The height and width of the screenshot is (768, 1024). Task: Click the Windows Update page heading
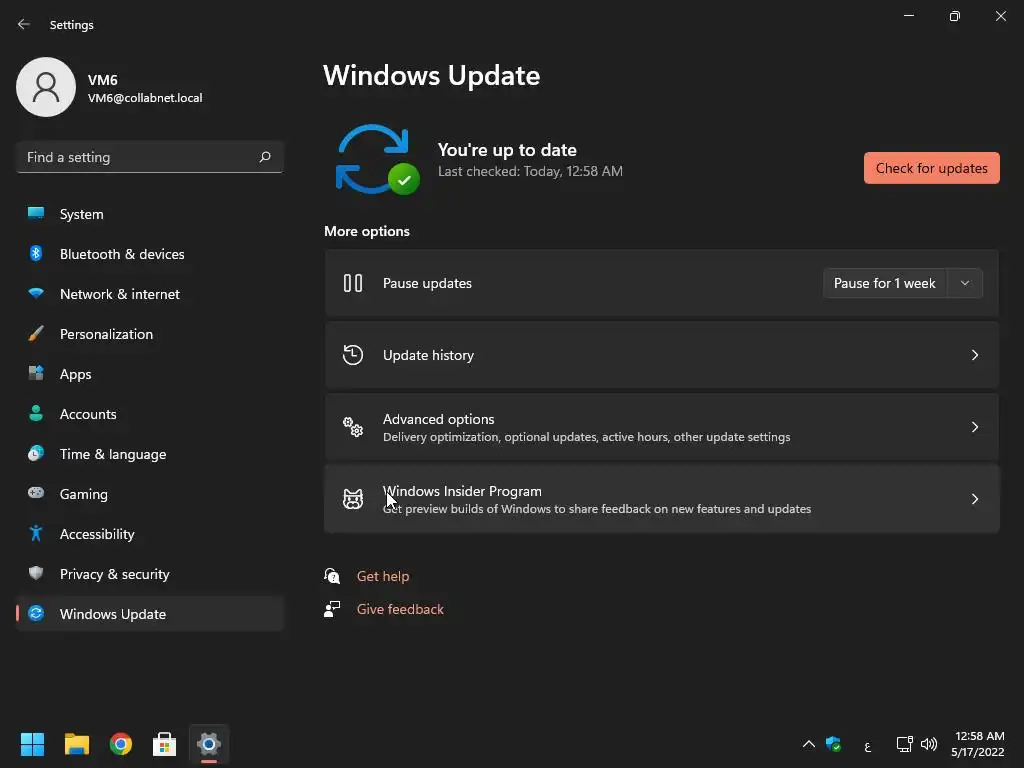pyautogui.click(x=432, y=76)
